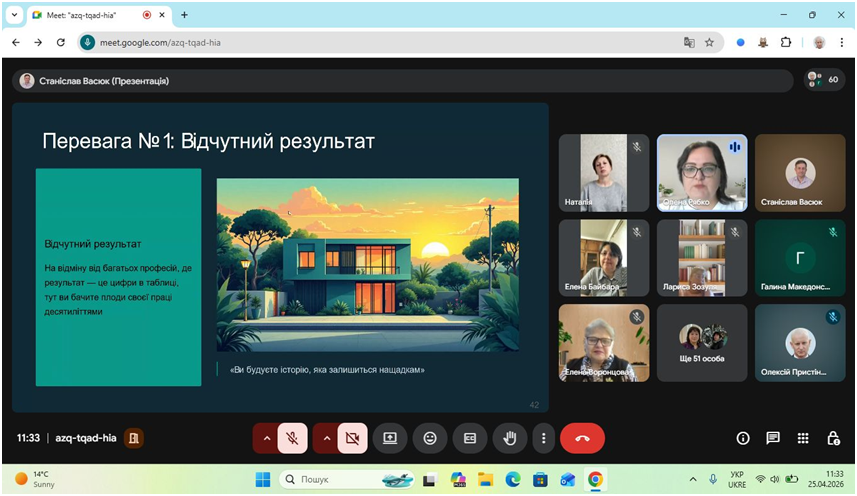Open a new browser tab
This screenshot has width=857, height=496.
[184, 15]
